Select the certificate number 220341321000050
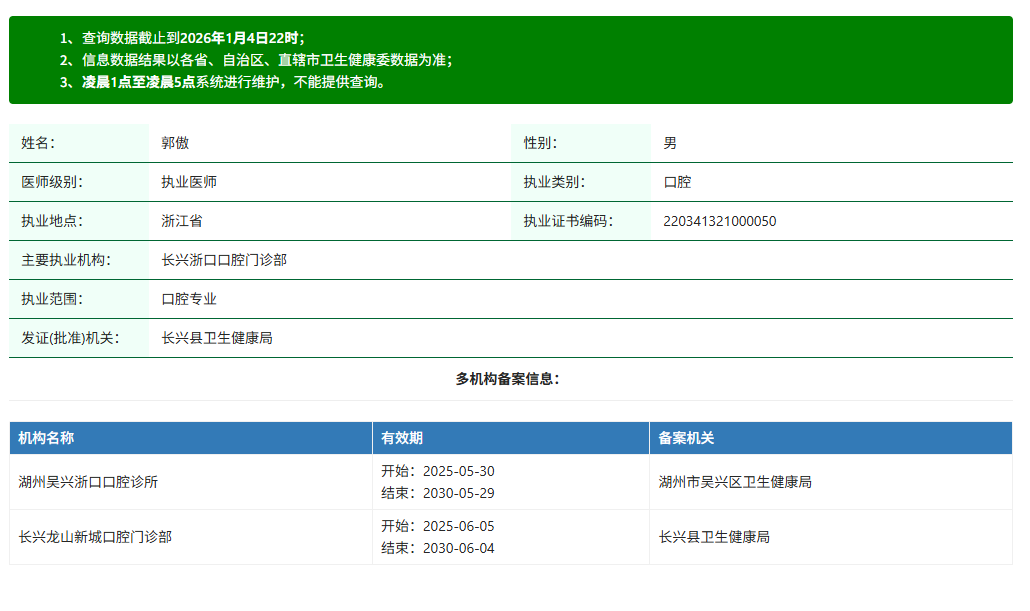The width and height of the screenshot is (1030, 611). [719, 221]
